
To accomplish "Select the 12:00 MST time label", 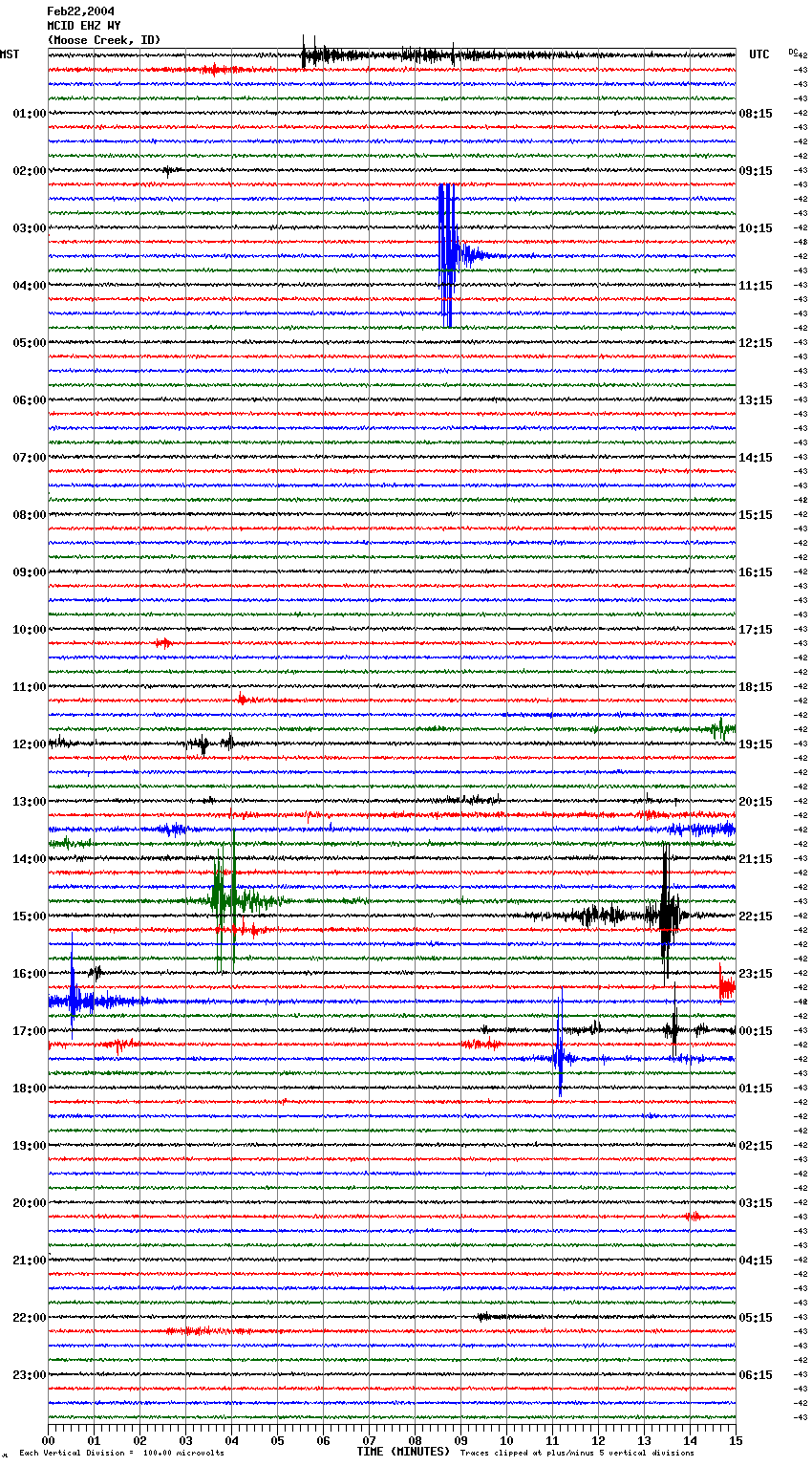I will pyautogui.click(x=29, y=744).
